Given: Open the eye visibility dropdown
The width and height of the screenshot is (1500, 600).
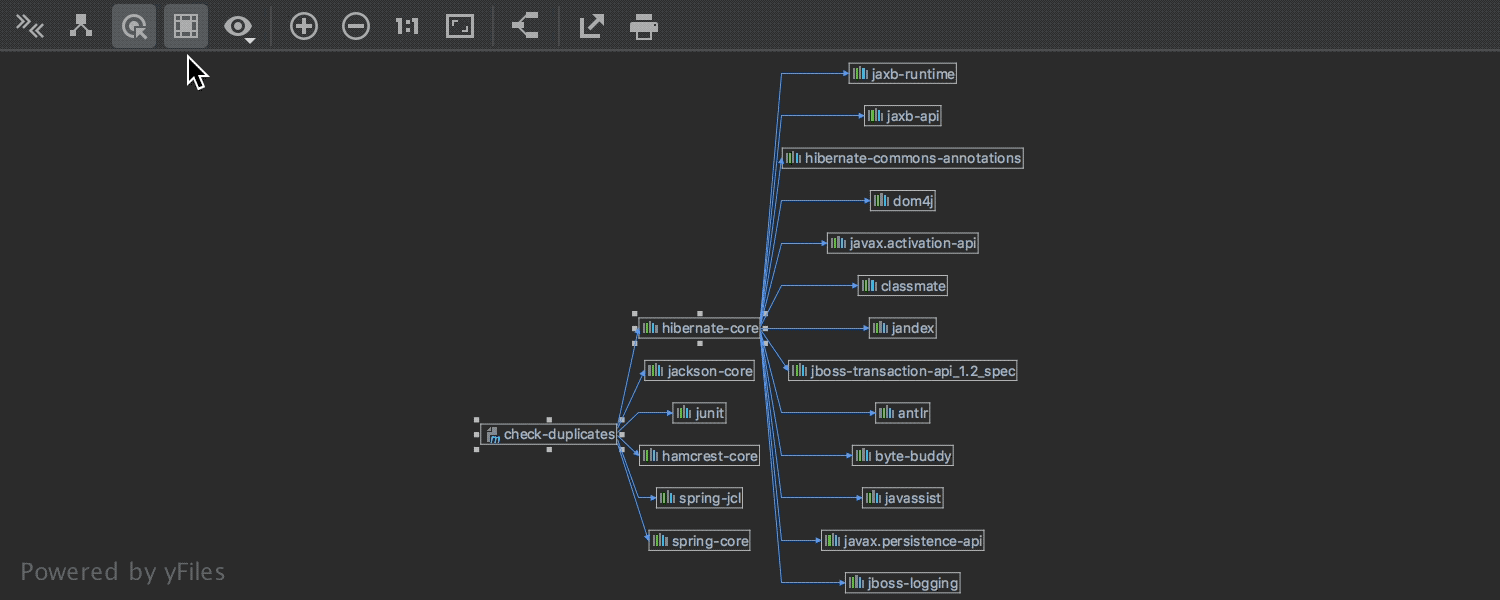Looking at the screenshot, I should [x=239, y=27].
